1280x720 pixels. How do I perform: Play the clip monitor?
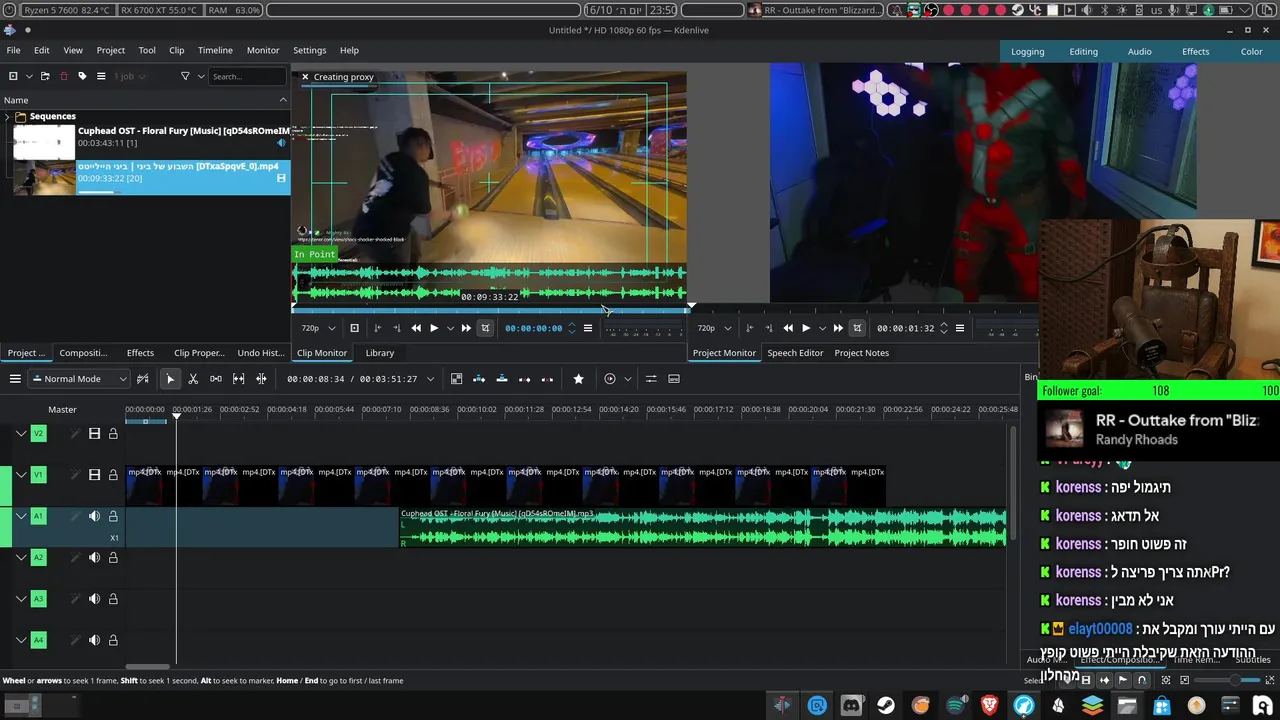point(434,328)
